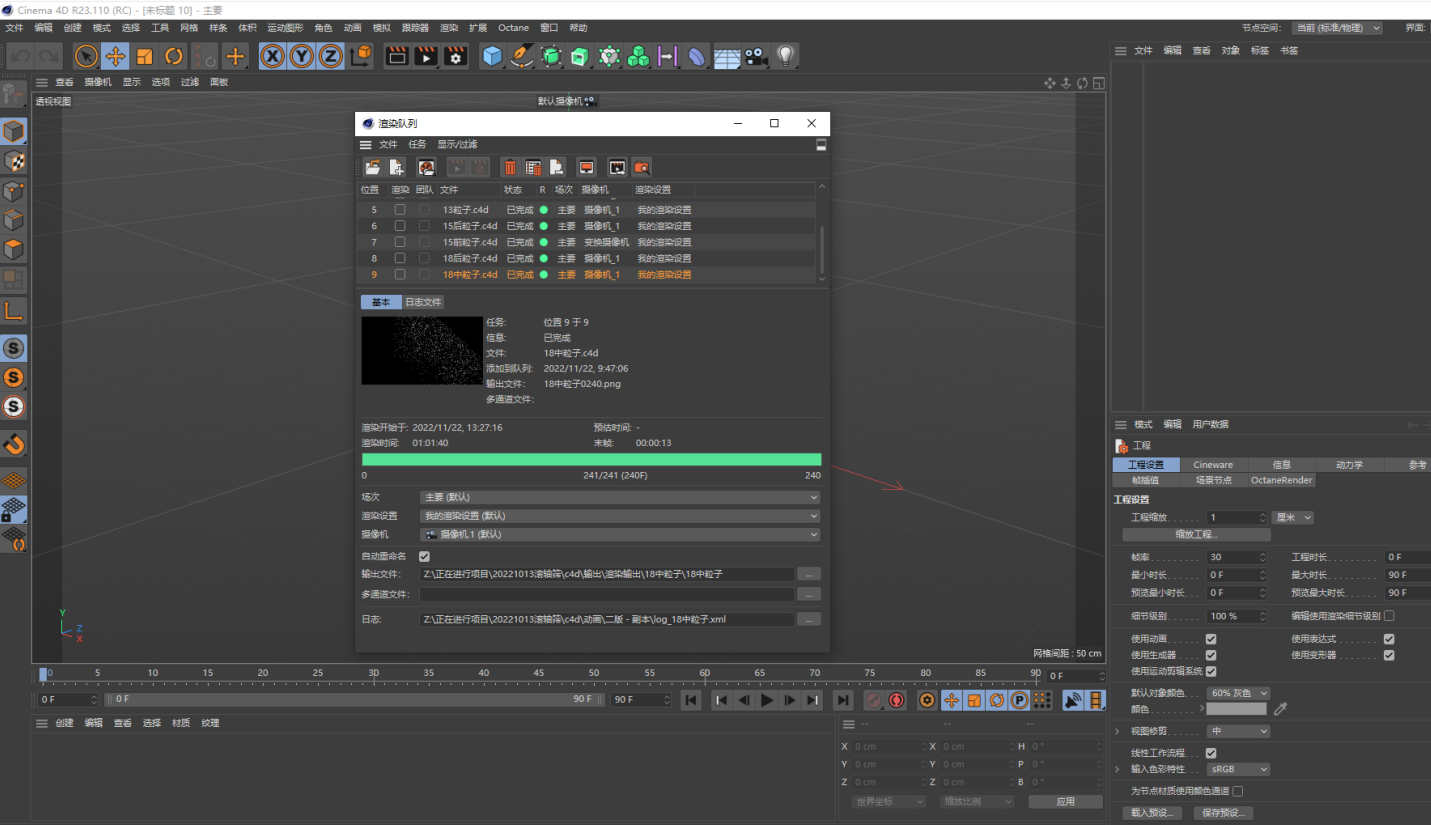Go to start of timeline
Viewport: 1431px width, 825px height.
(x=691, y=700)
